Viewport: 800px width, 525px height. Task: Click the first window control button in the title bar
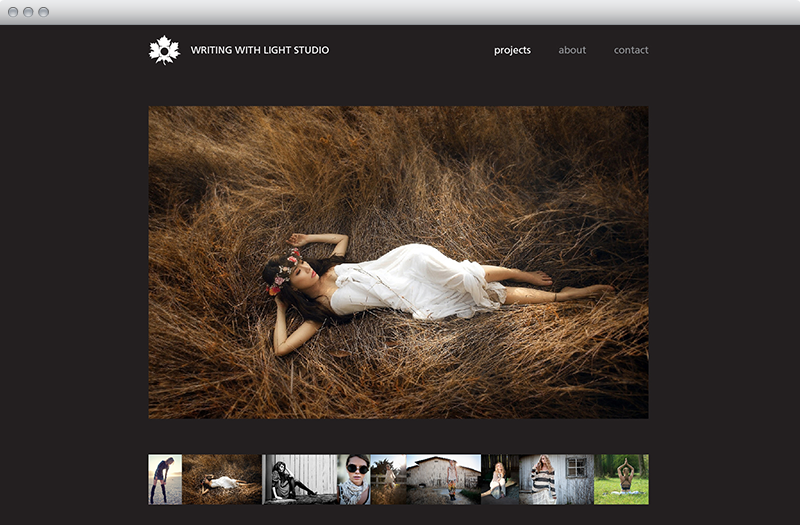pyautogui.click(x=13, y=12)
